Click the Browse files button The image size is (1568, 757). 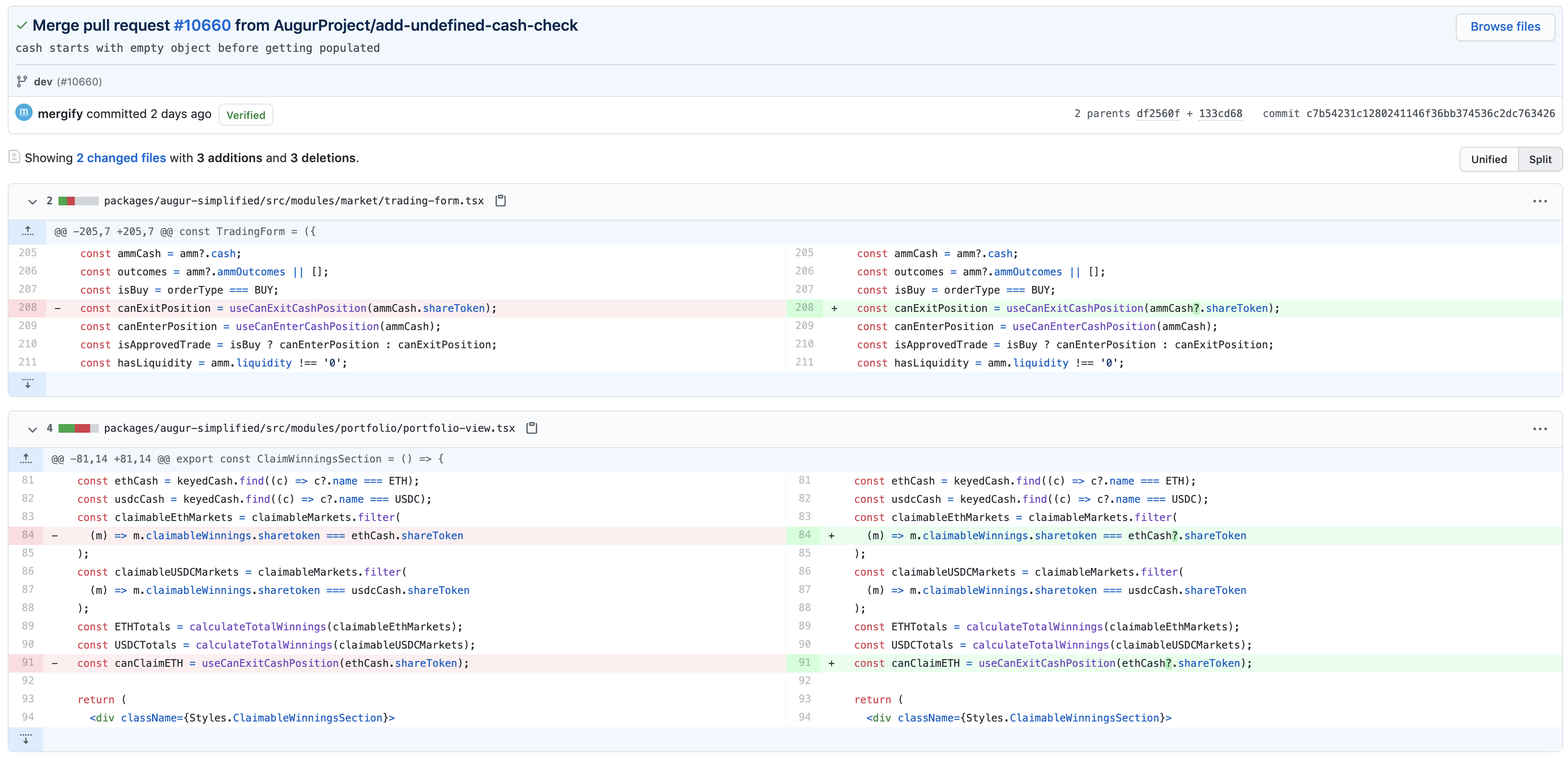coord(1505,27)
